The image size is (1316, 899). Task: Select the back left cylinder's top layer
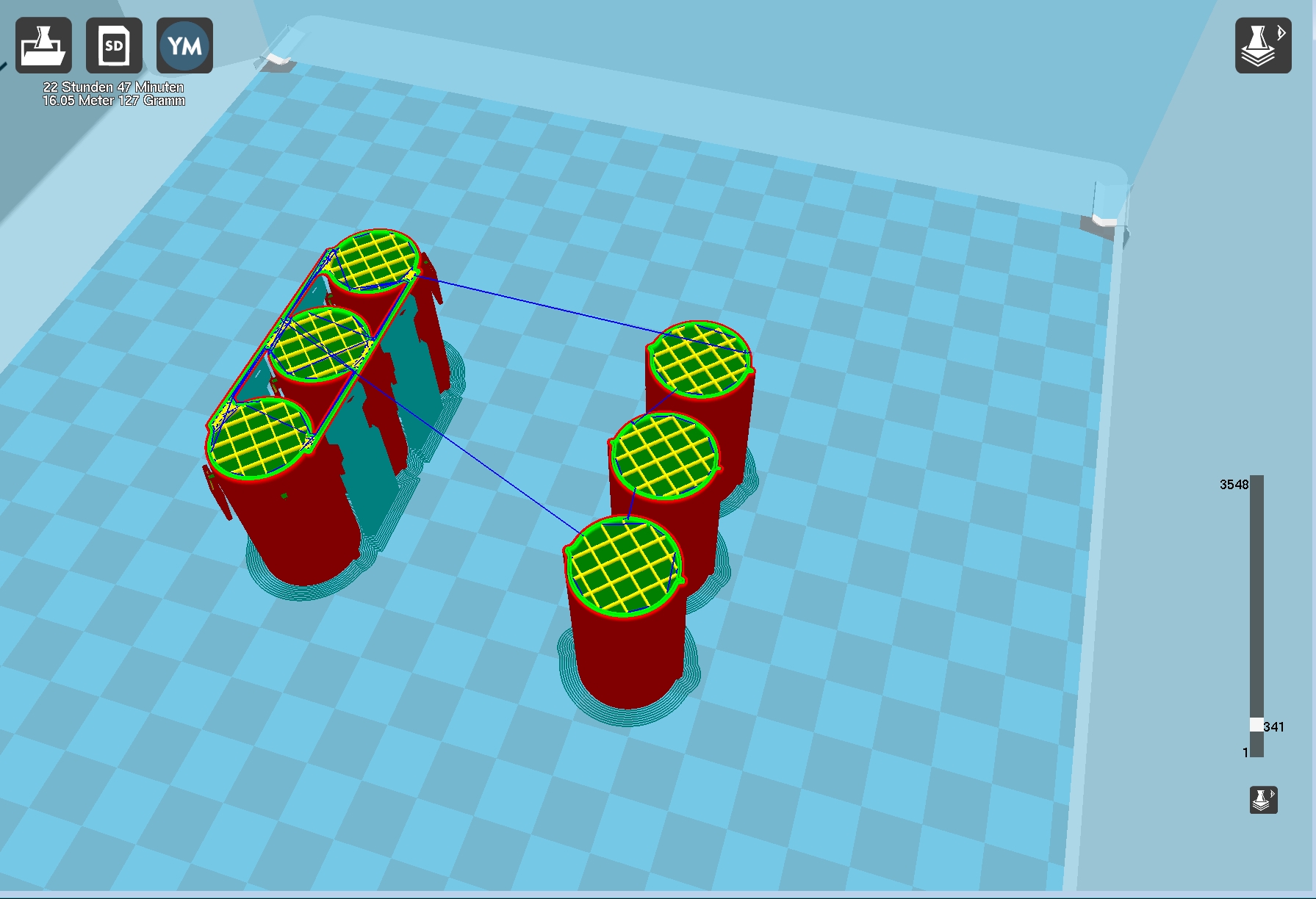373,261
